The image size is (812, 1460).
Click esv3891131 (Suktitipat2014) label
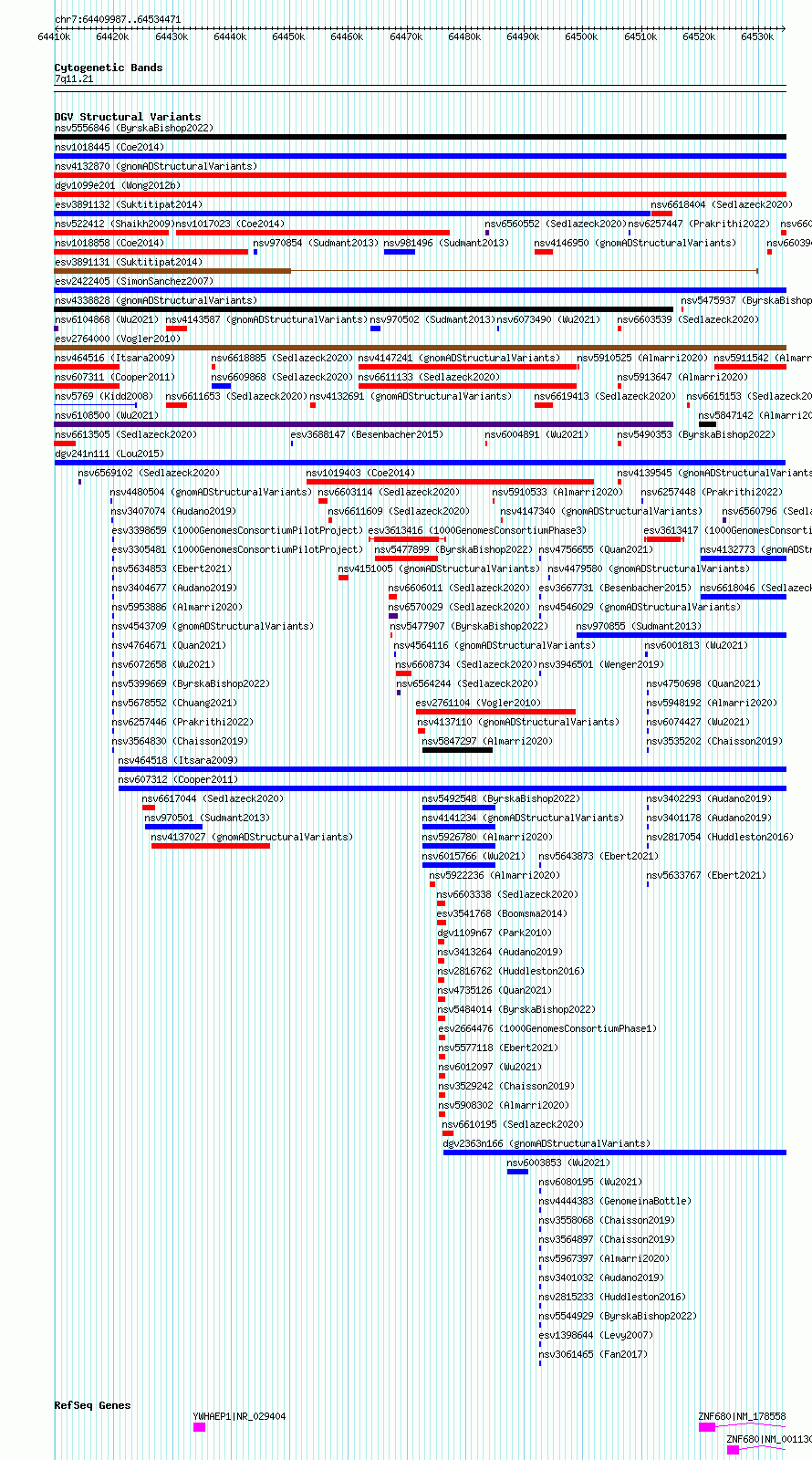(129, 262)
